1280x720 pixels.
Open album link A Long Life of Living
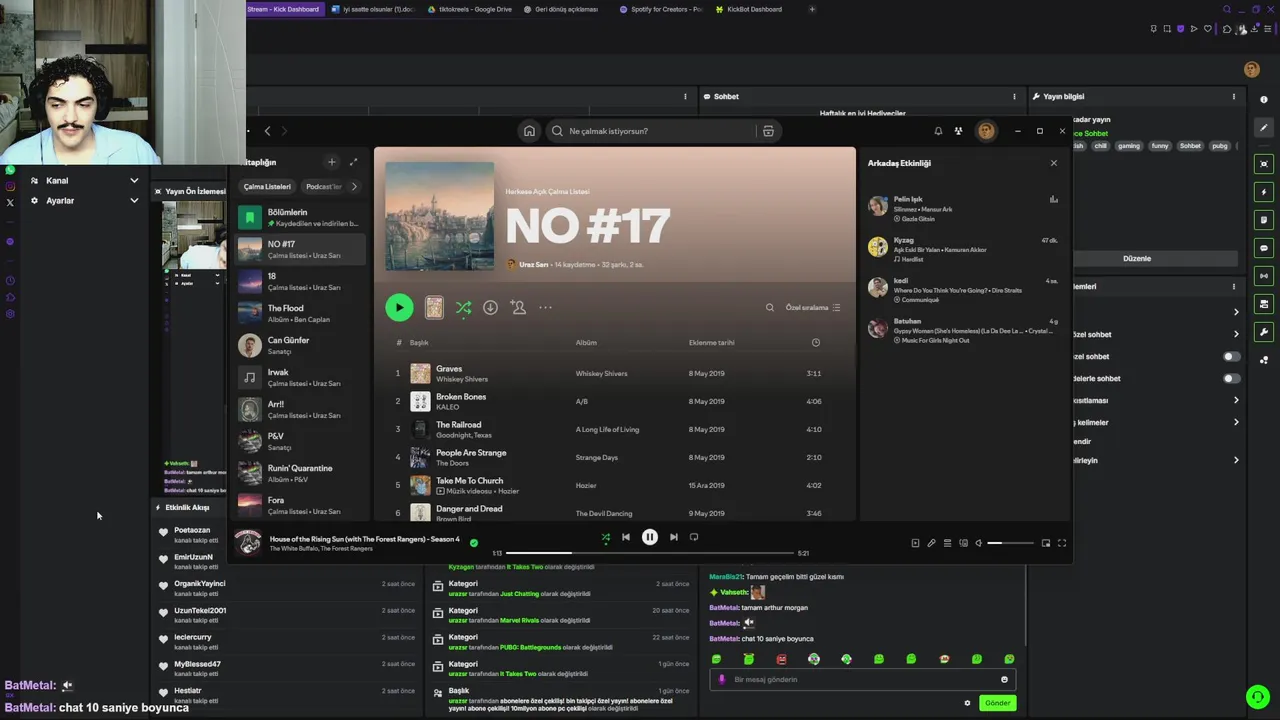607,430
